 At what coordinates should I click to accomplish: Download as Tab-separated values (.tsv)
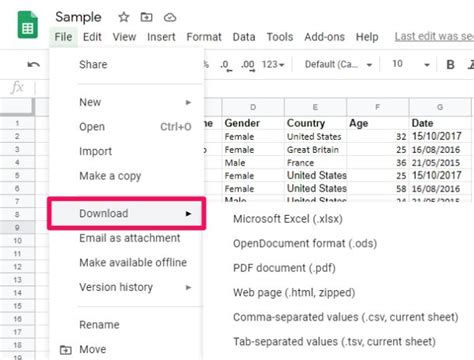point(334,342)
